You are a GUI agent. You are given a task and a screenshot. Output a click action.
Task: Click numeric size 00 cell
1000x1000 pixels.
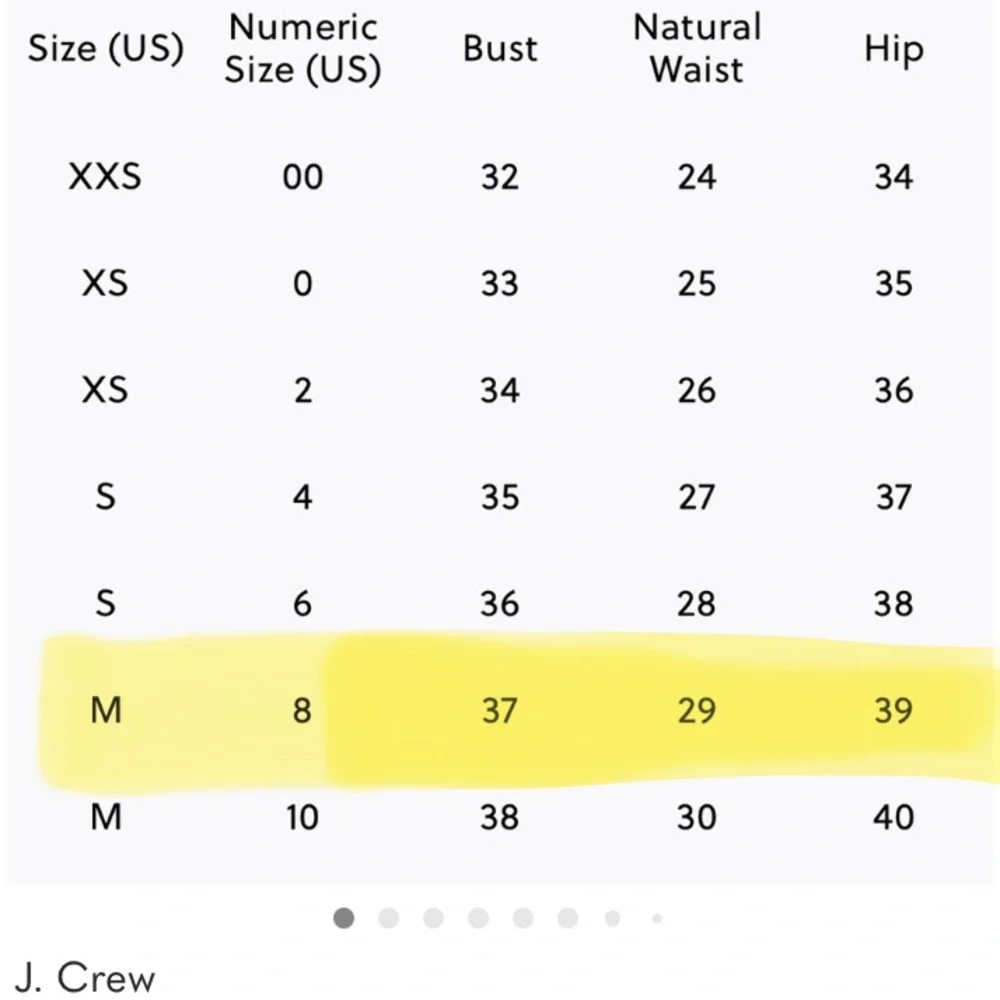point(302,177)
